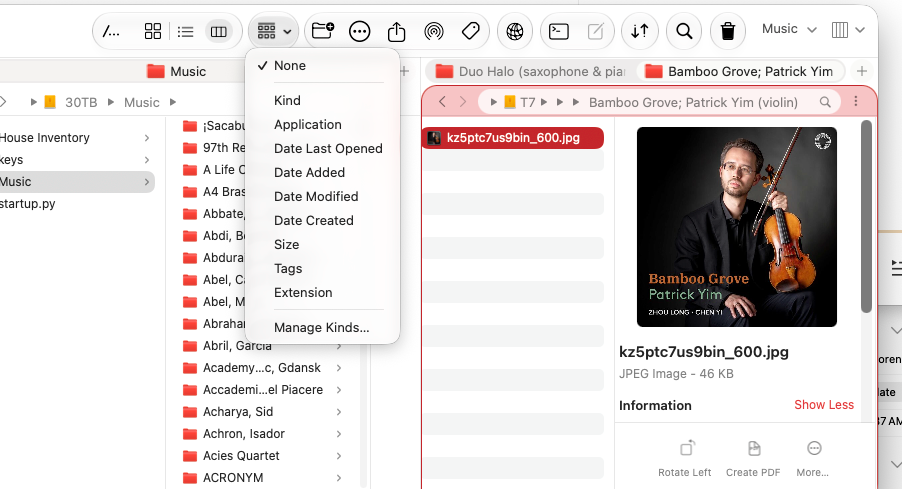Select the Music tab in left pane
The height and width of the screenshot is (489, 902).
click(176, 71)
